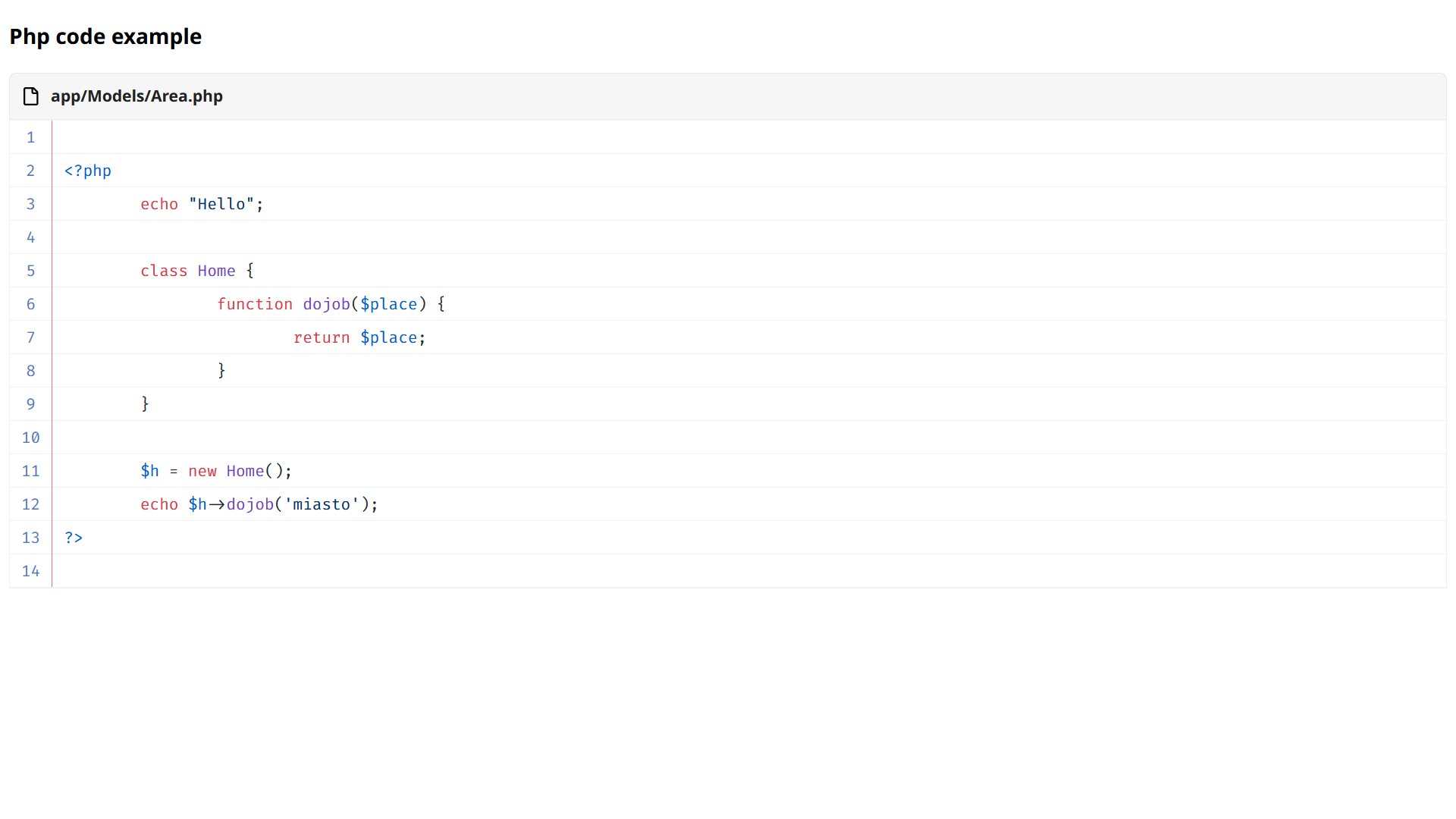Click the opening <?php tag
Image resolution: width=1456 pixels, height=819 pixels.
pyautogui.click(x=88, y=171)
